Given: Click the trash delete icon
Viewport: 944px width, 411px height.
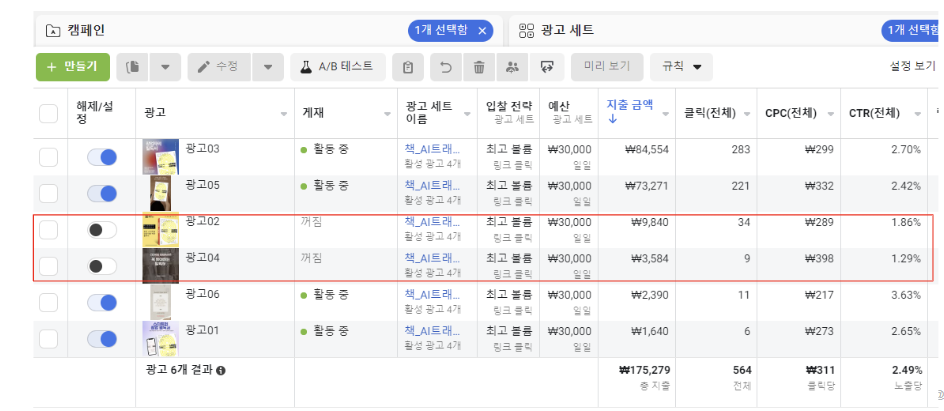Looking at the screenshot, I should click(x=479, y=67).
